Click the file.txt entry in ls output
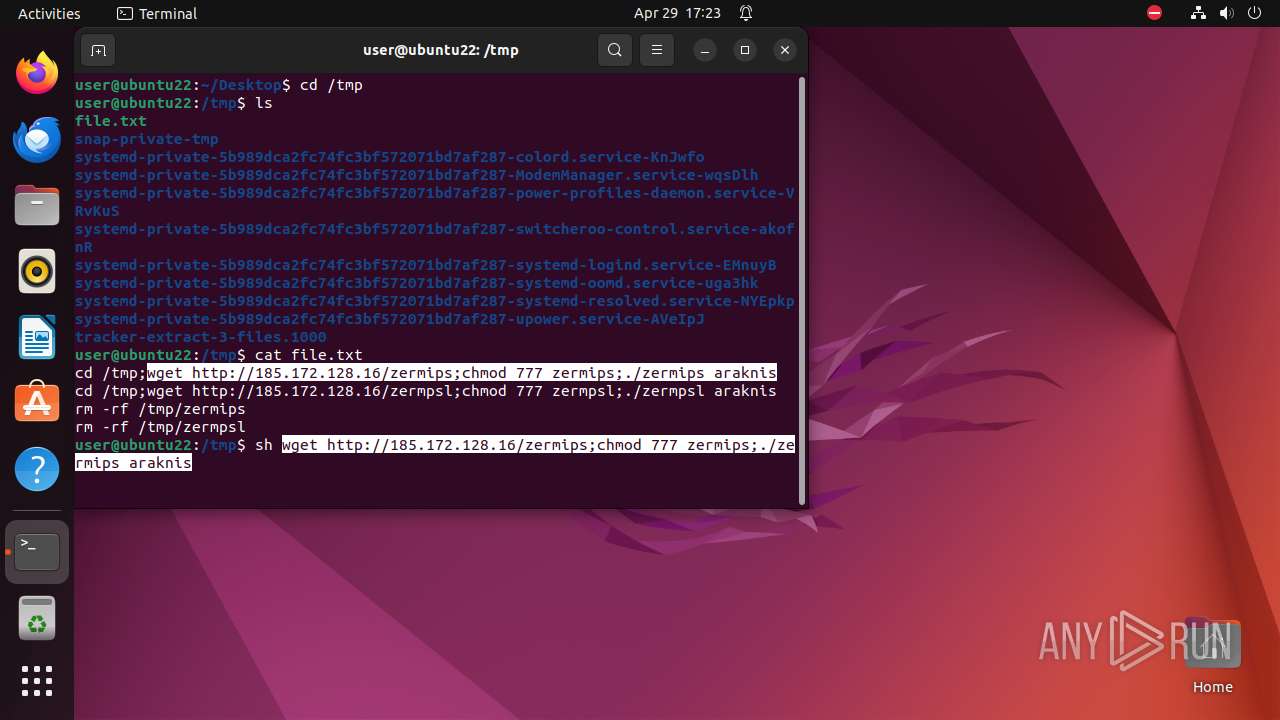This screenshot has width=1280, height=720. click(x=111, y=121)
